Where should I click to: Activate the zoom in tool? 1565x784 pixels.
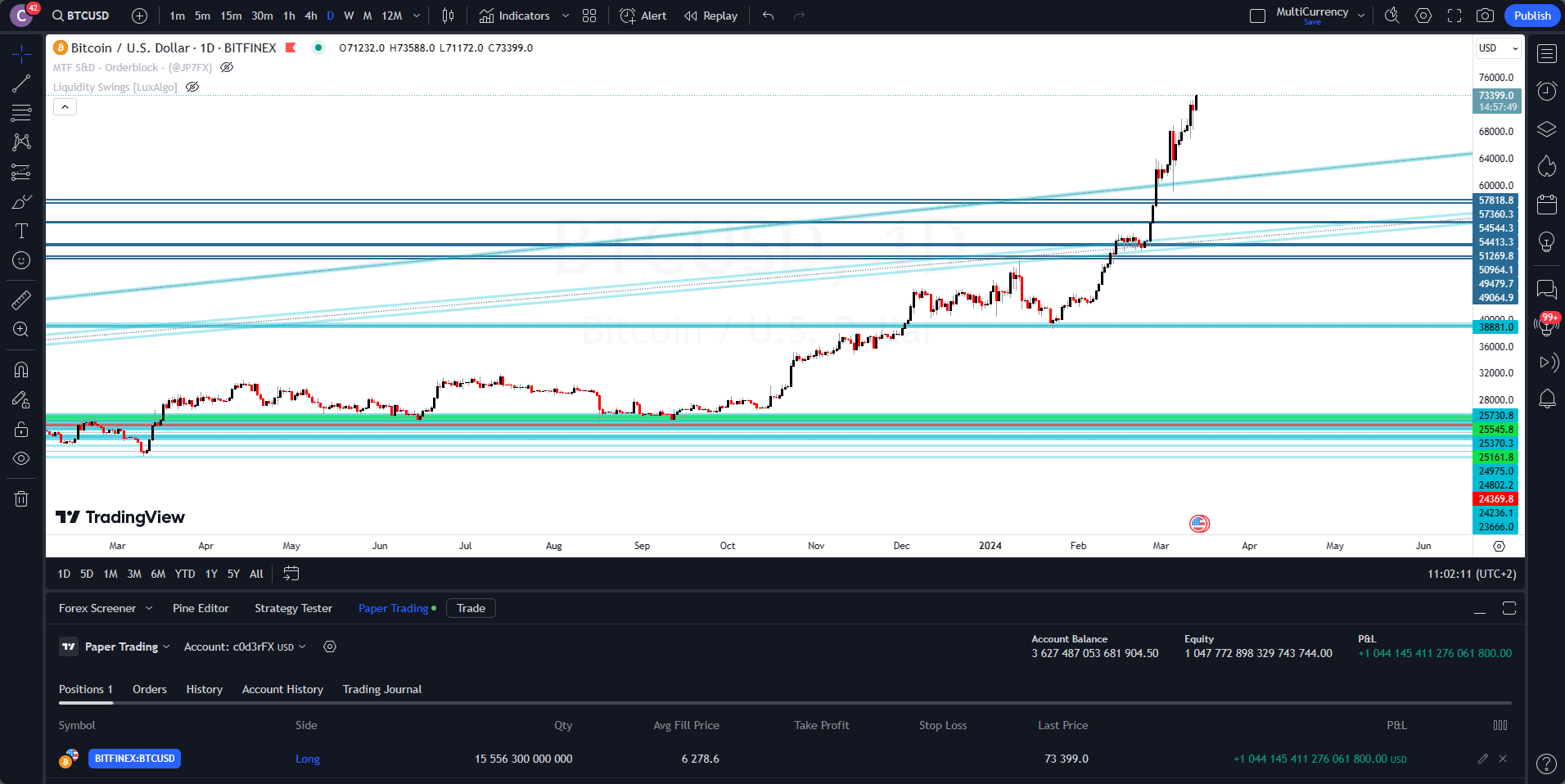21,330
